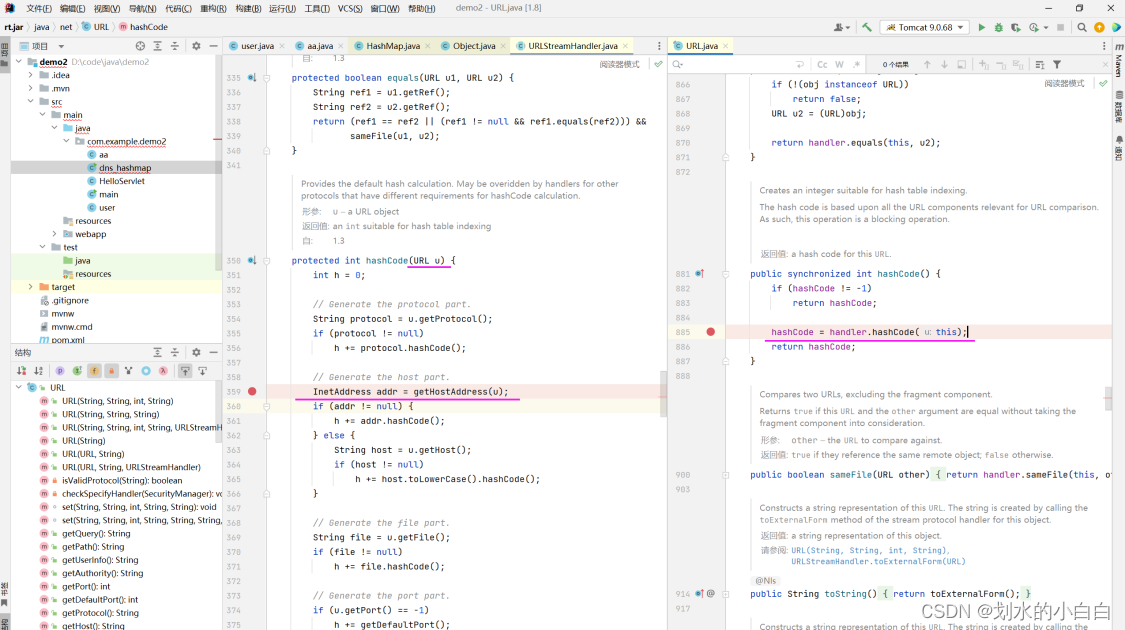Hide the project tool window
This screenshot has height=630, width=1125.
coord(213,46)
